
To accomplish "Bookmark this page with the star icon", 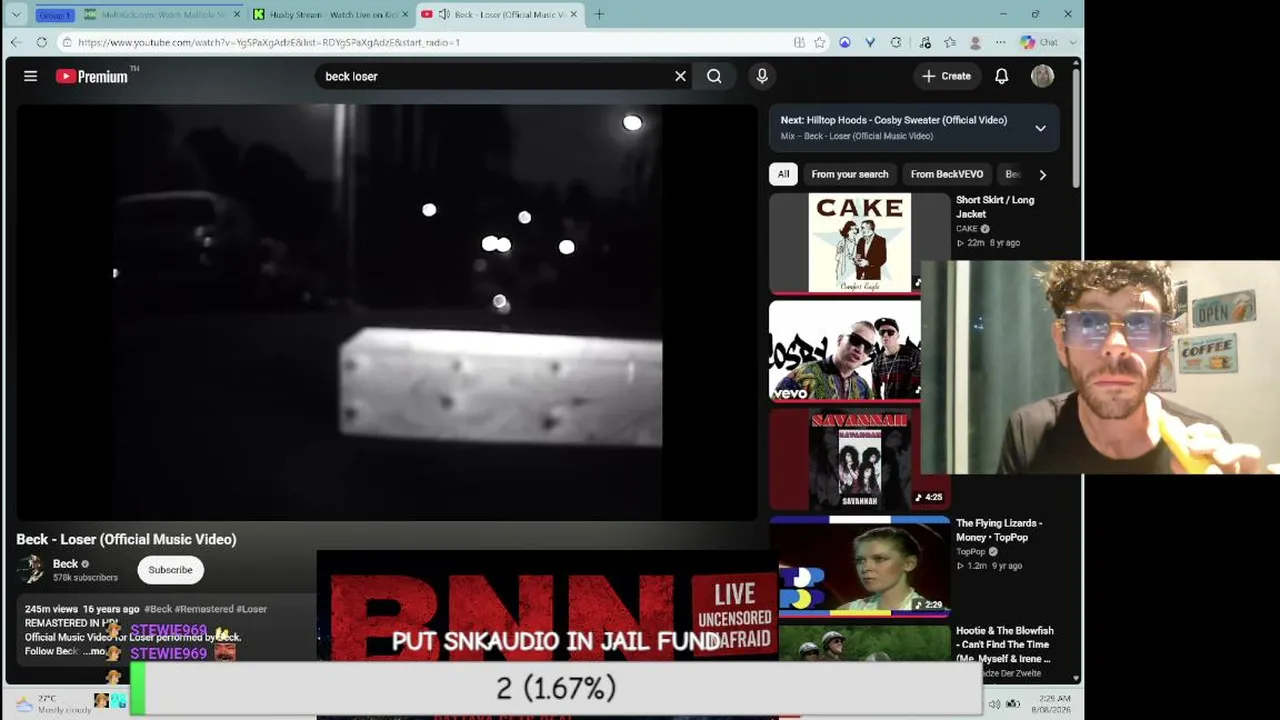I will 820,42.
